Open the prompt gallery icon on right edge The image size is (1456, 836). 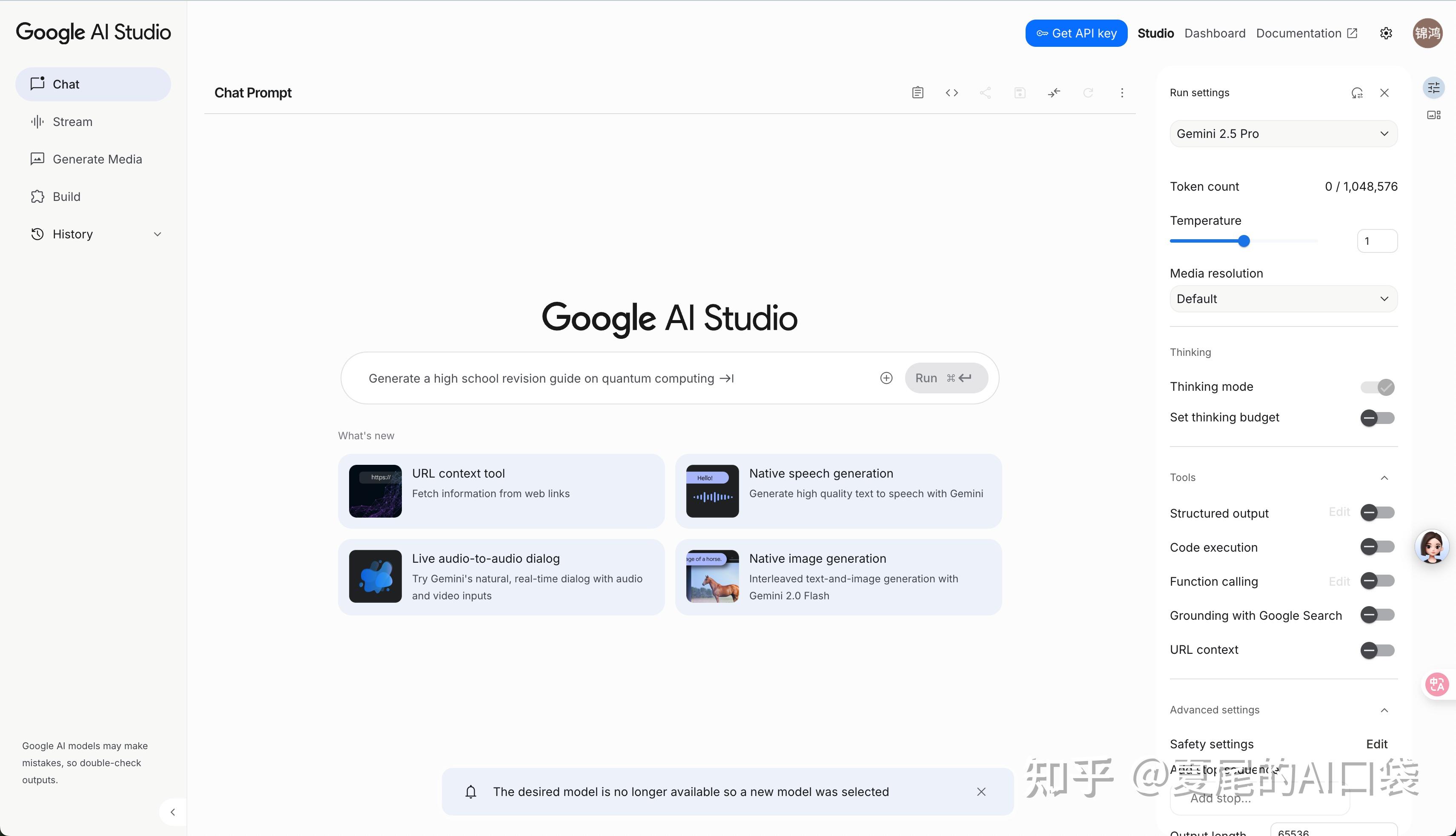[1433, 115]
